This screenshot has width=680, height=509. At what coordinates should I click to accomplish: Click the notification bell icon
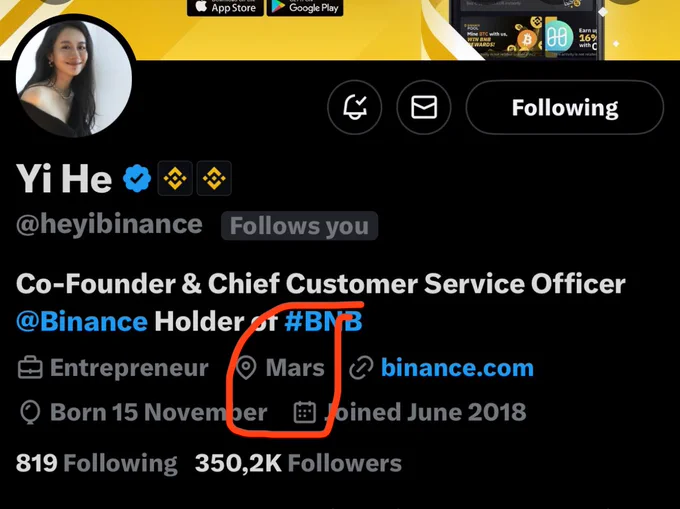click(355, 107)
